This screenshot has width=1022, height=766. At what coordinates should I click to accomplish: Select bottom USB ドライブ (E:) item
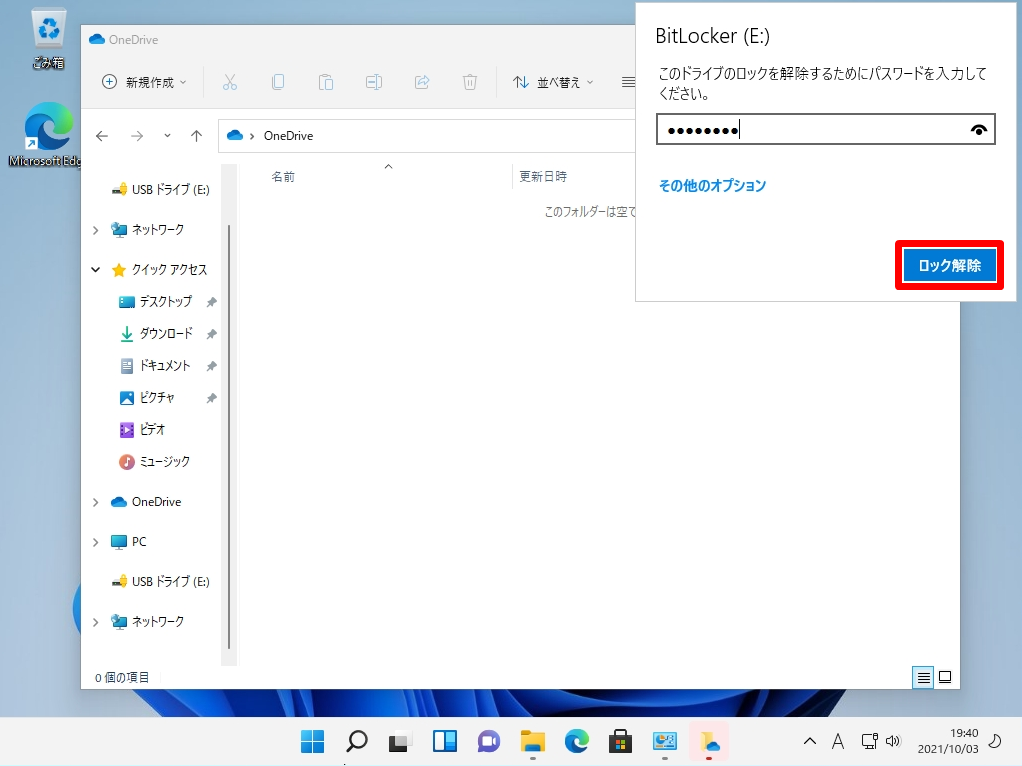coord(160,582)
